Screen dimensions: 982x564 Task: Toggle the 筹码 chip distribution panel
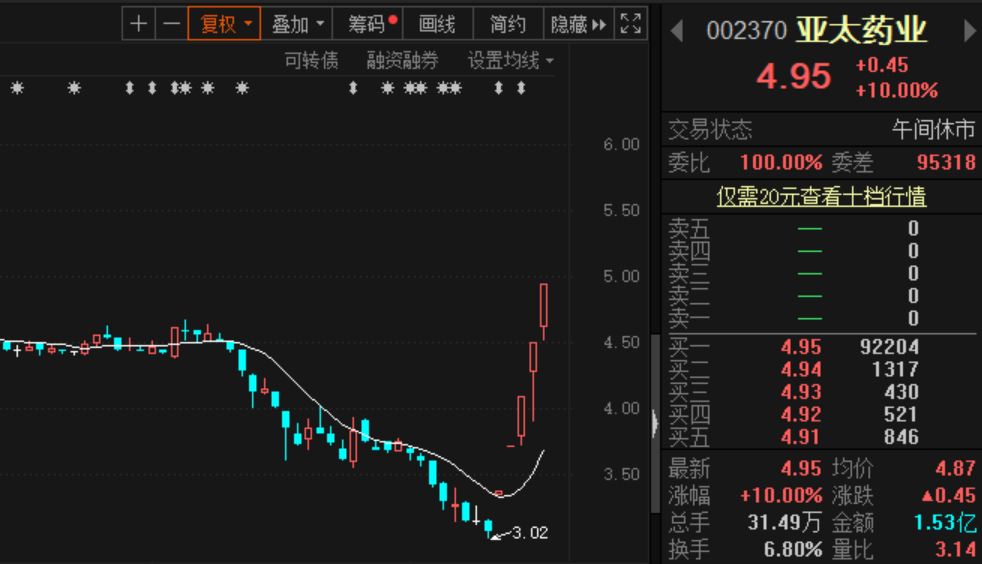371,24
